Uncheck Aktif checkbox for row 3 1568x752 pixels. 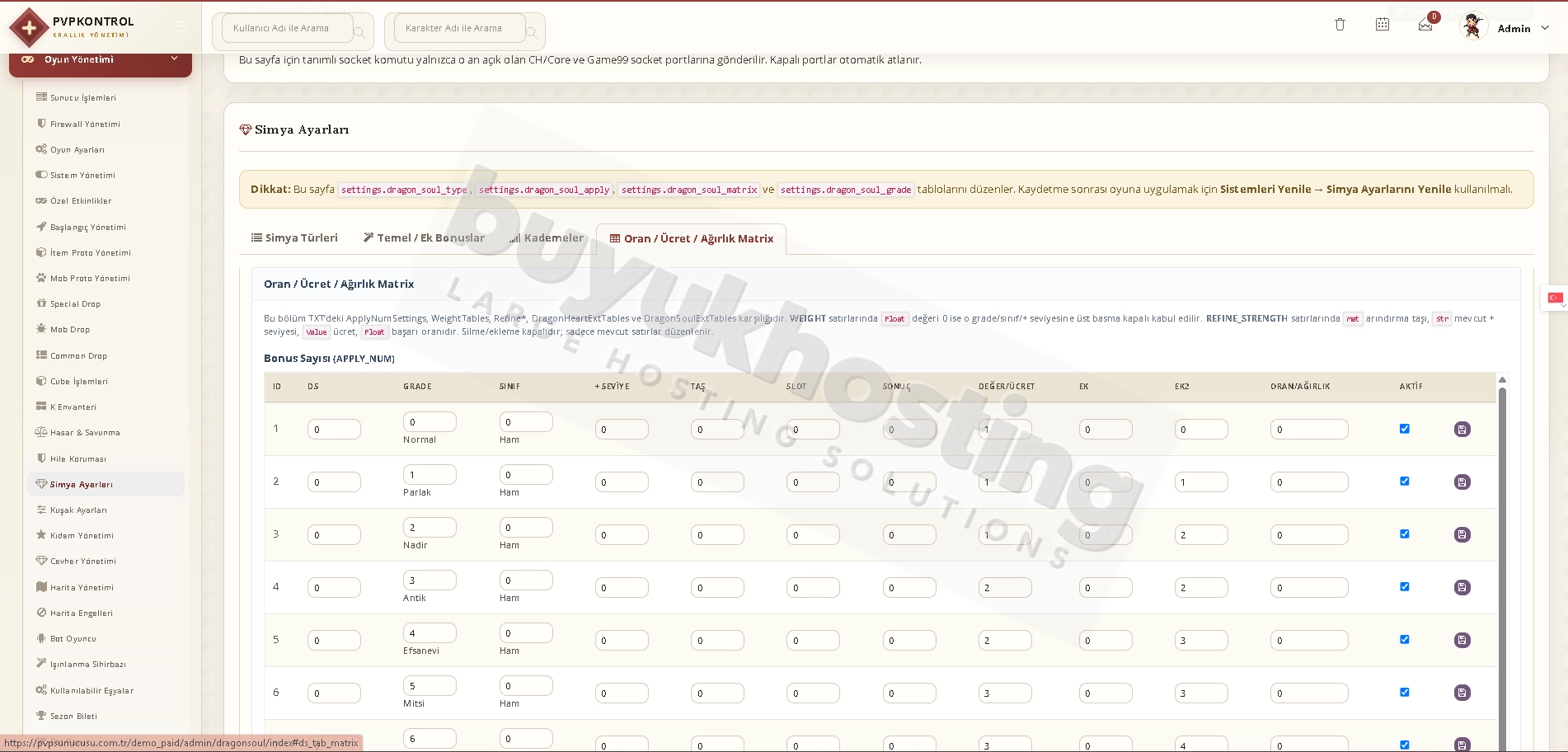(1405, 534)
